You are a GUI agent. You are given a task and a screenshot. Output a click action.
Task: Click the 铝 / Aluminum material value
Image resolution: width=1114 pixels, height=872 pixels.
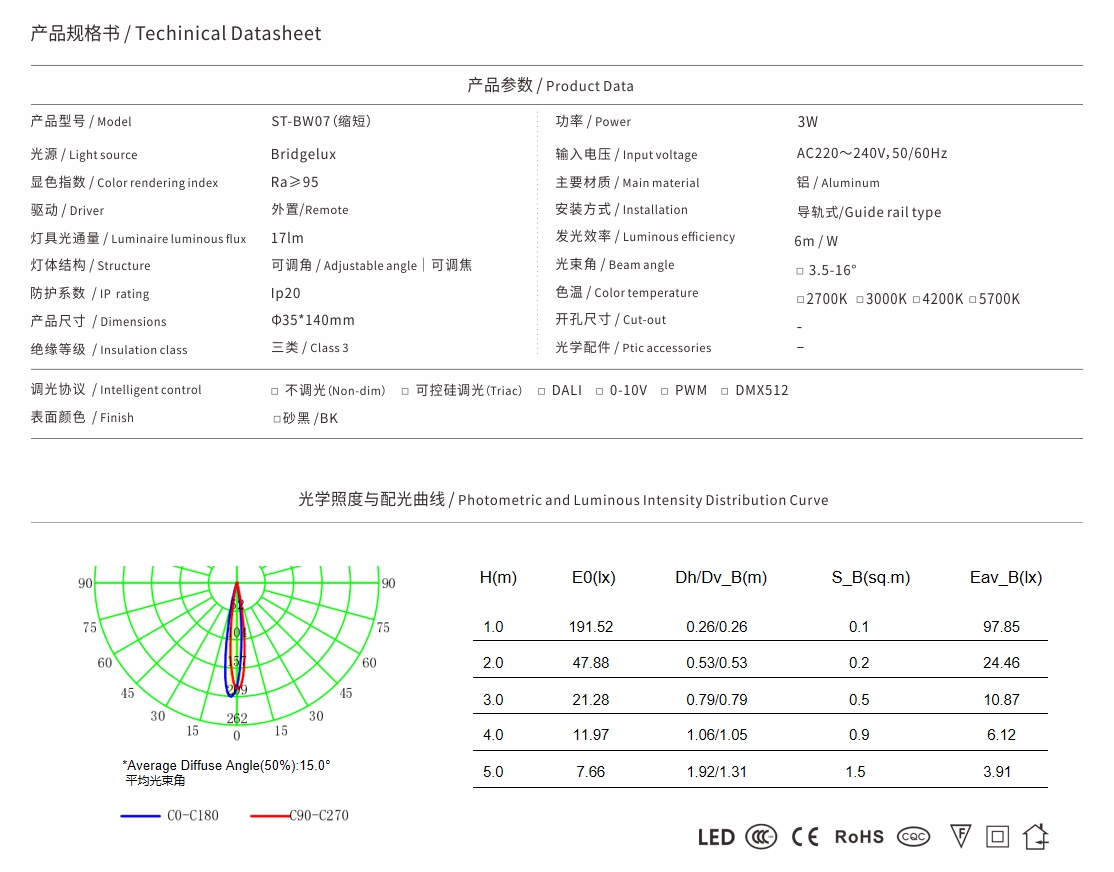[x=838, y=183]
